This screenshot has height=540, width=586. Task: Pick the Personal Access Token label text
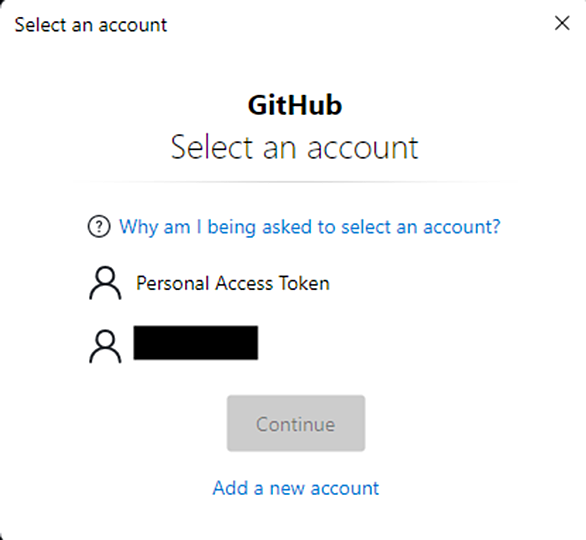click(x=233, y=283)
